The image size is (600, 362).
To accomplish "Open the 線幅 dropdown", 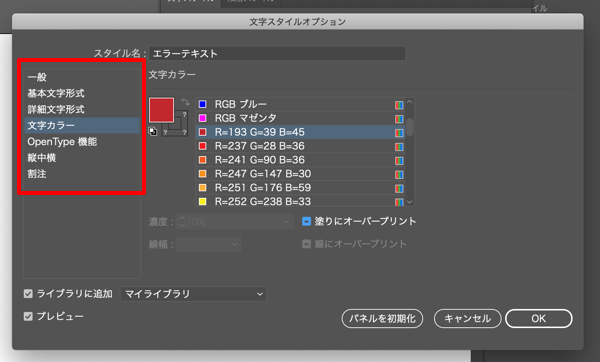I will (x=209, y=244).
